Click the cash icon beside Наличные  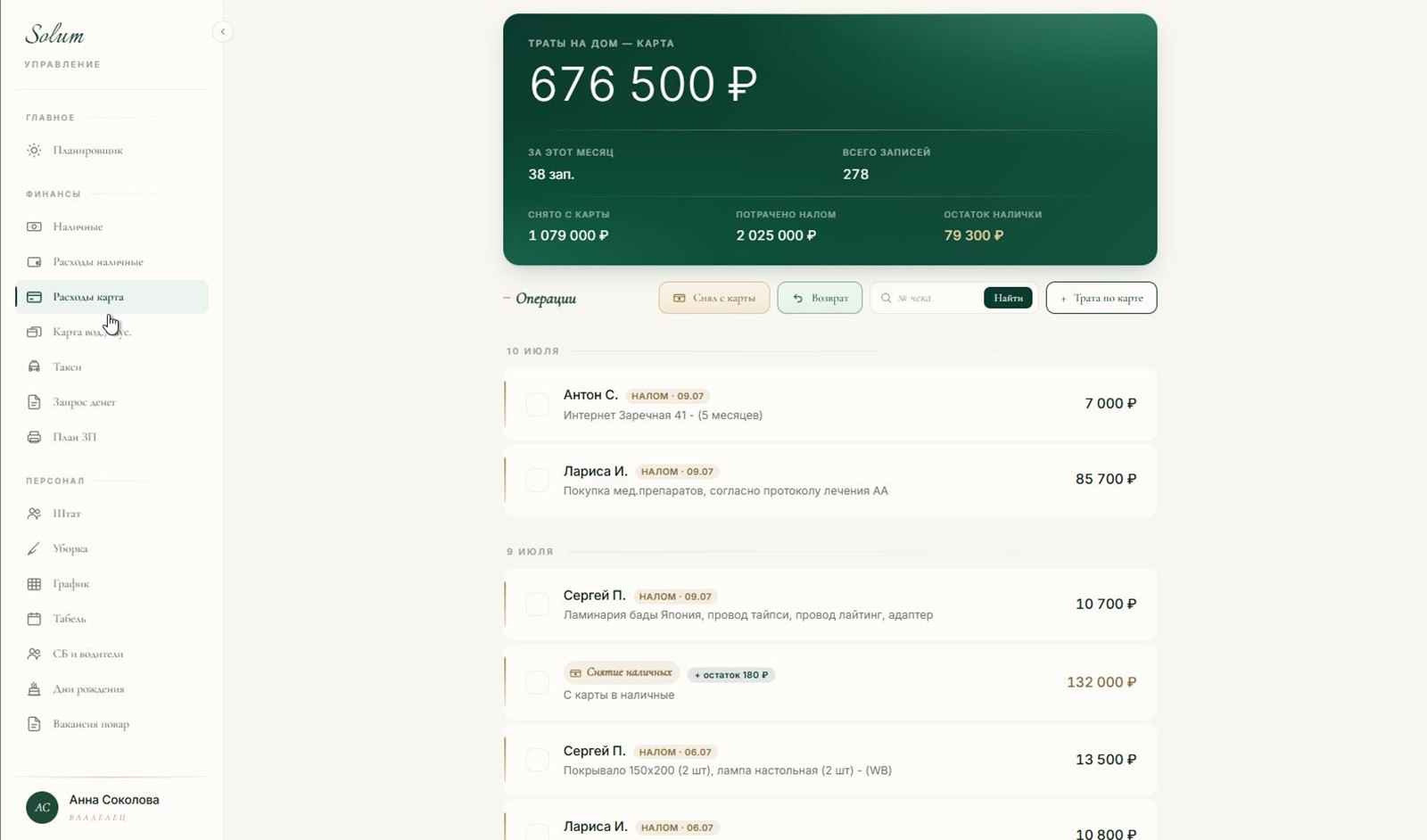(34, 226)
